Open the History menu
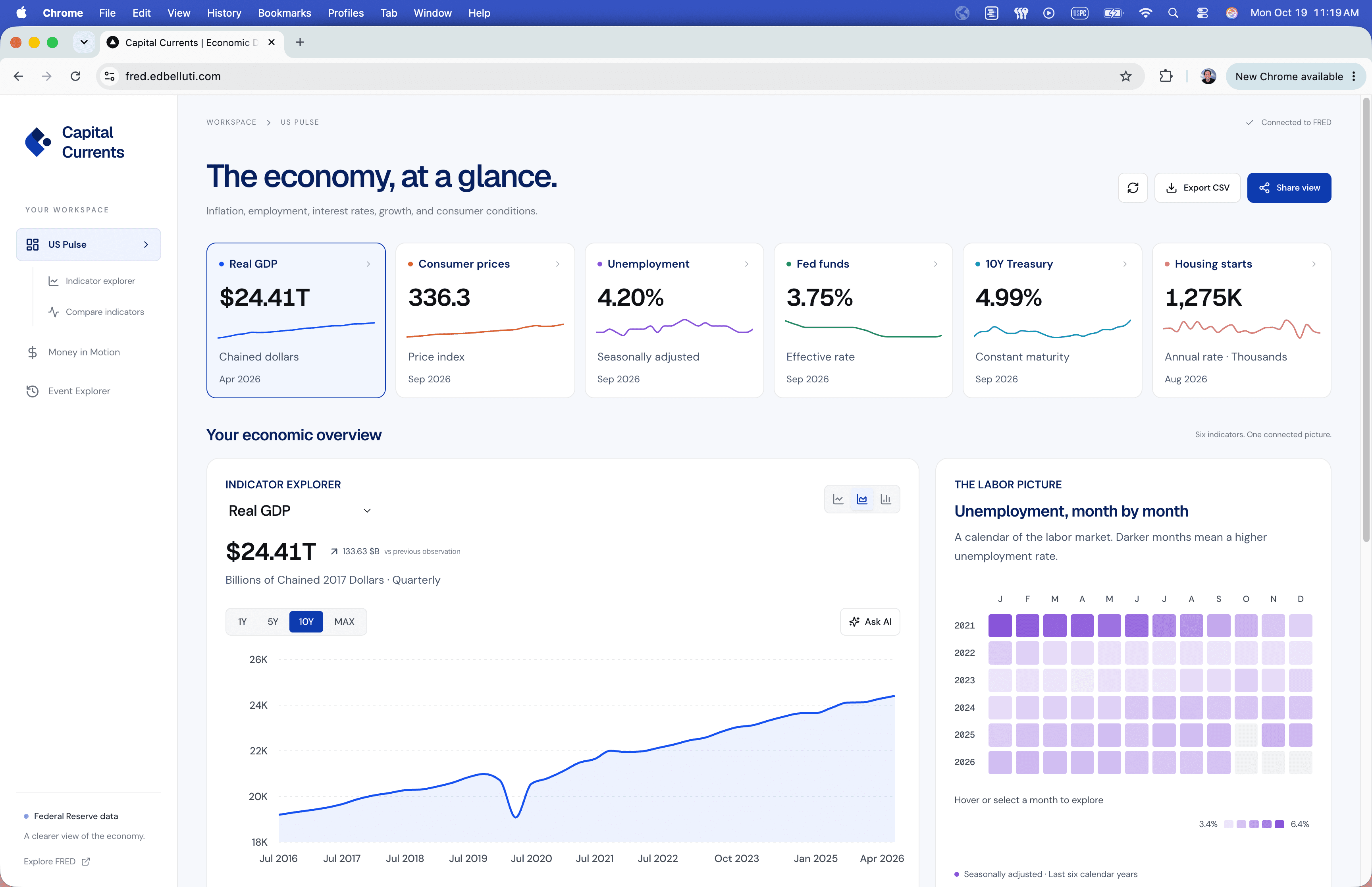This screenshot has width=1372, height=887. (224, 13)
